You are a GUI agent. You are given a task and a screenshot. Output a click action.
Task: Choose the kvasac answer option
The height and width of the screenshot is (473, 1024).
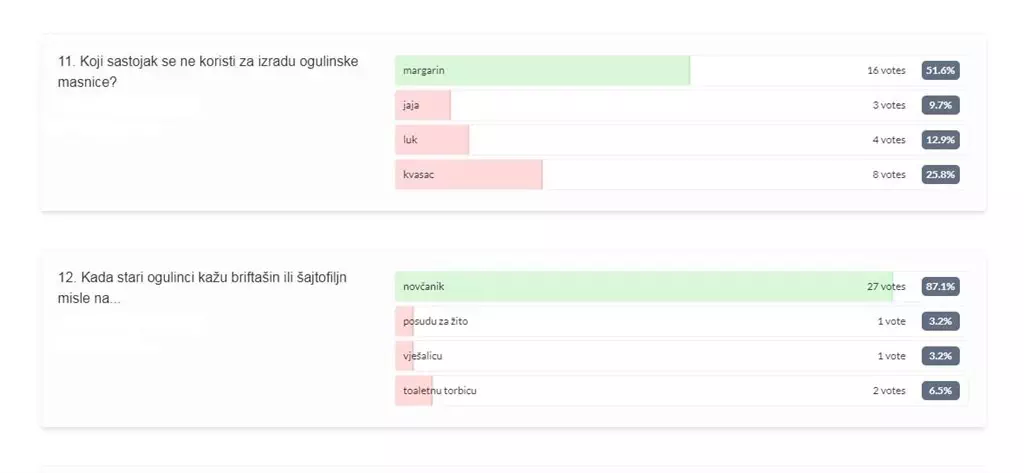coord(681,174)
